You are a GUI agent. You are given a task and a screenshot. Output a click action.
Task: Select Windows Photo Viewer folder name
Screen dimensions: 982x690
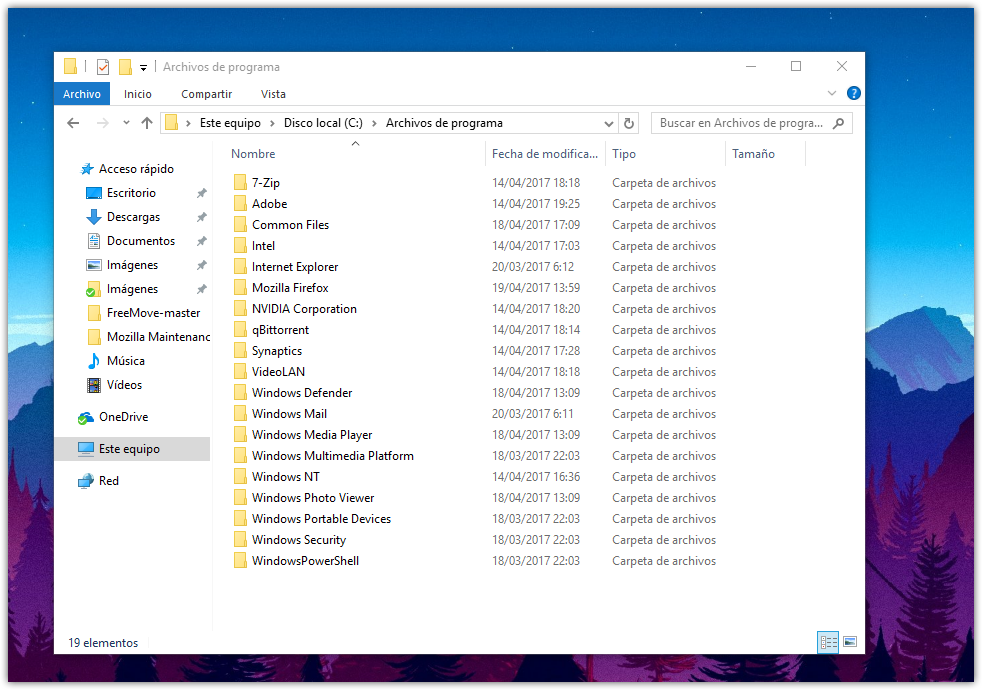point(313,498)
